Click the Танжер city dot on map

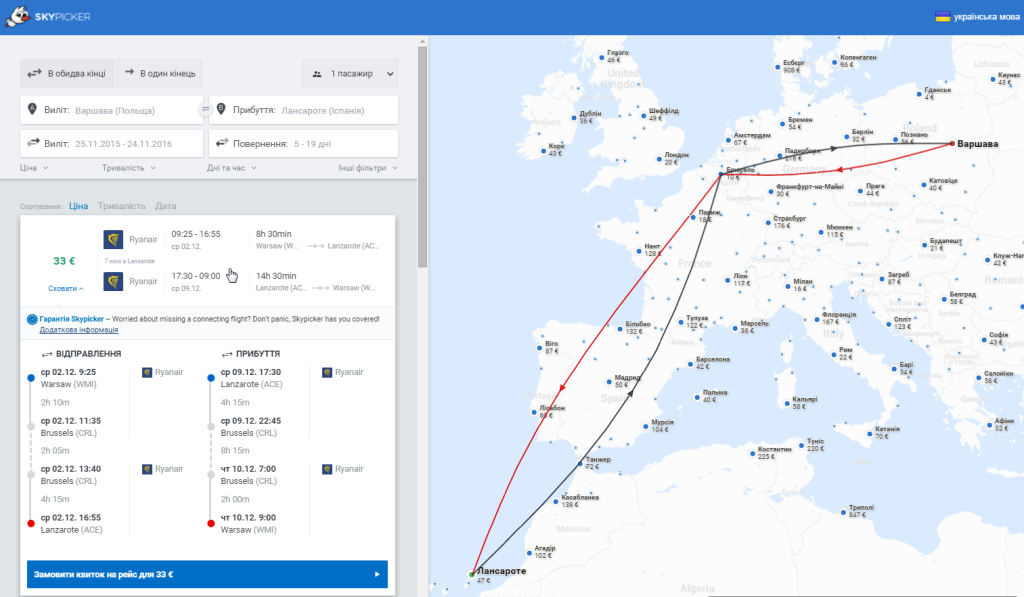pyautogui.click(x=580, y=464)
